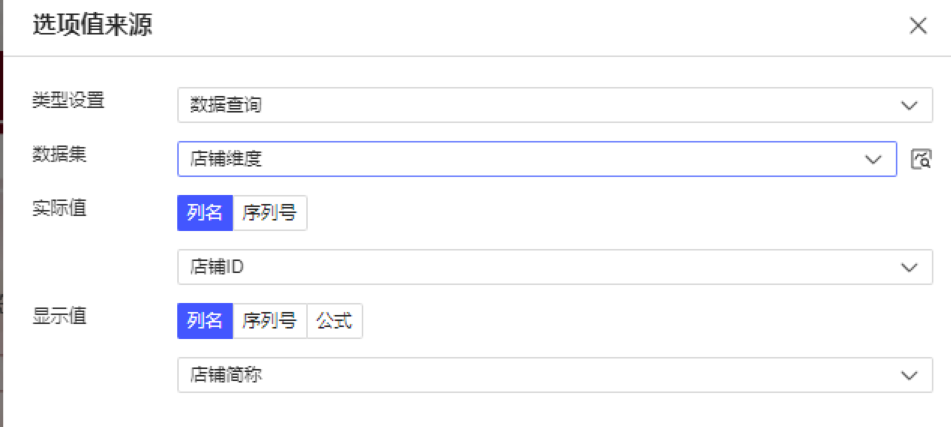Choose 公式 option for 显示值
Image resolution: width=951 pixels, height=427 pixels.
(x=335, y=321)
